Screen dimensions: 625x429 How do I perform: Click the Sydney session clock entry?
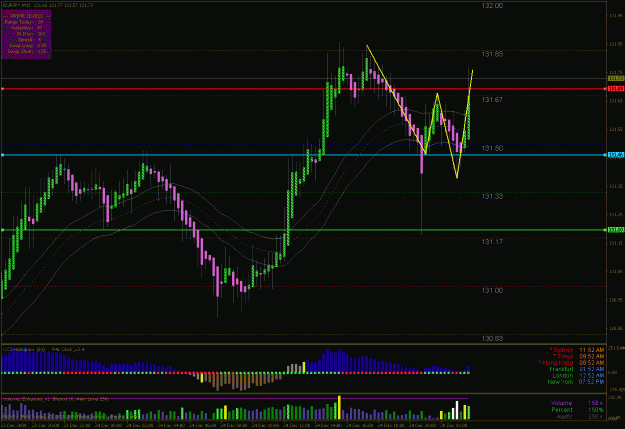click(577, 350)
